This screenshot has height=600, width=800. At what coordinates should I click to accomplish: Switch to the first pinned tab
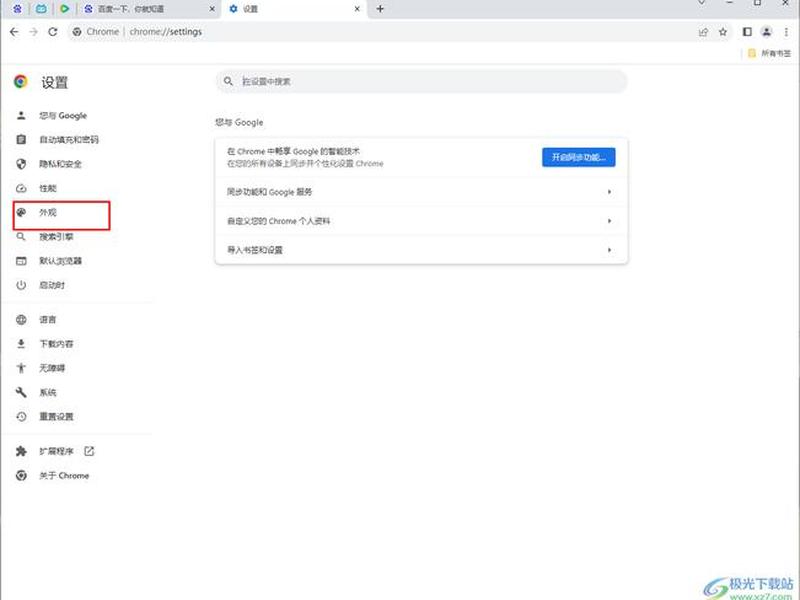[17, 9]
